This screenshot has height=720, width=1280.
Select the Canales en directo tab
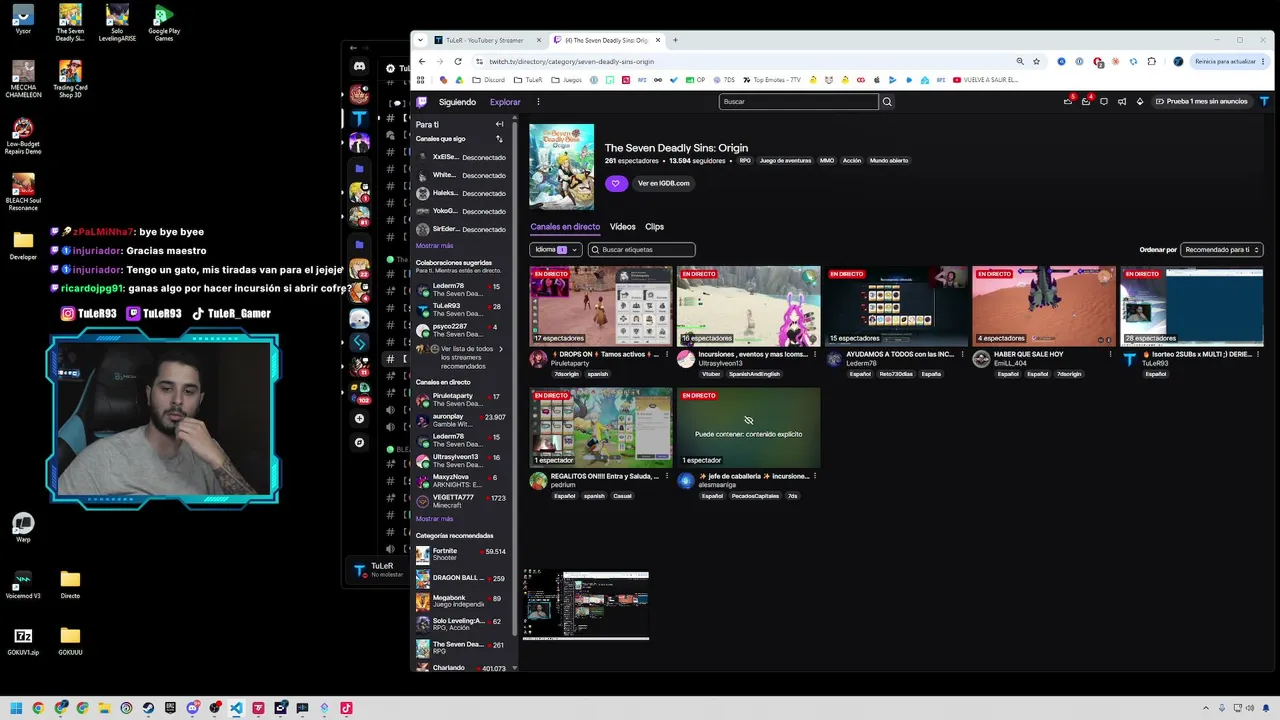click(565, 227)
